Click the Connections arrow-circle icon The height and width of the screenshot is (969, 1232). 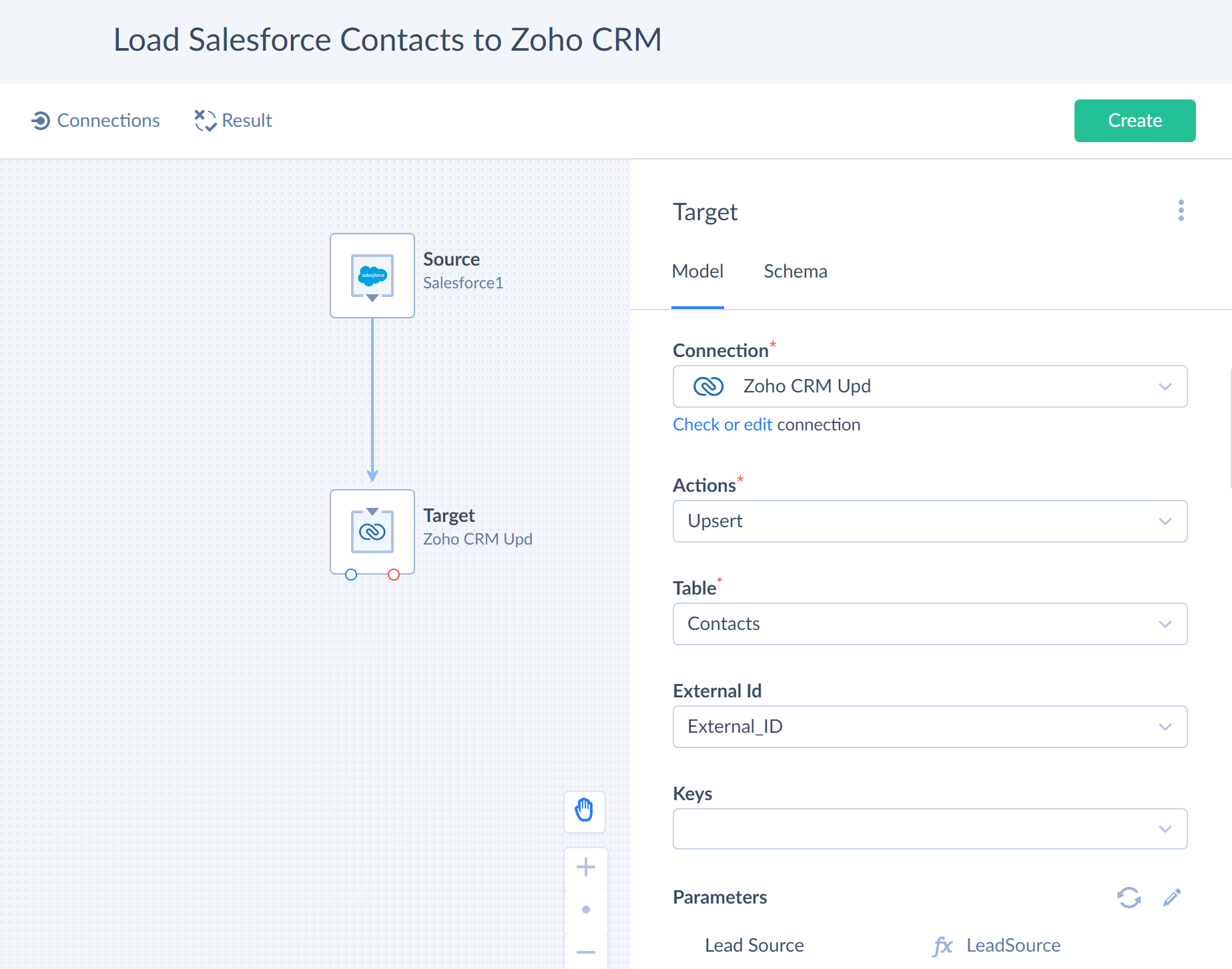click(41, 121)
